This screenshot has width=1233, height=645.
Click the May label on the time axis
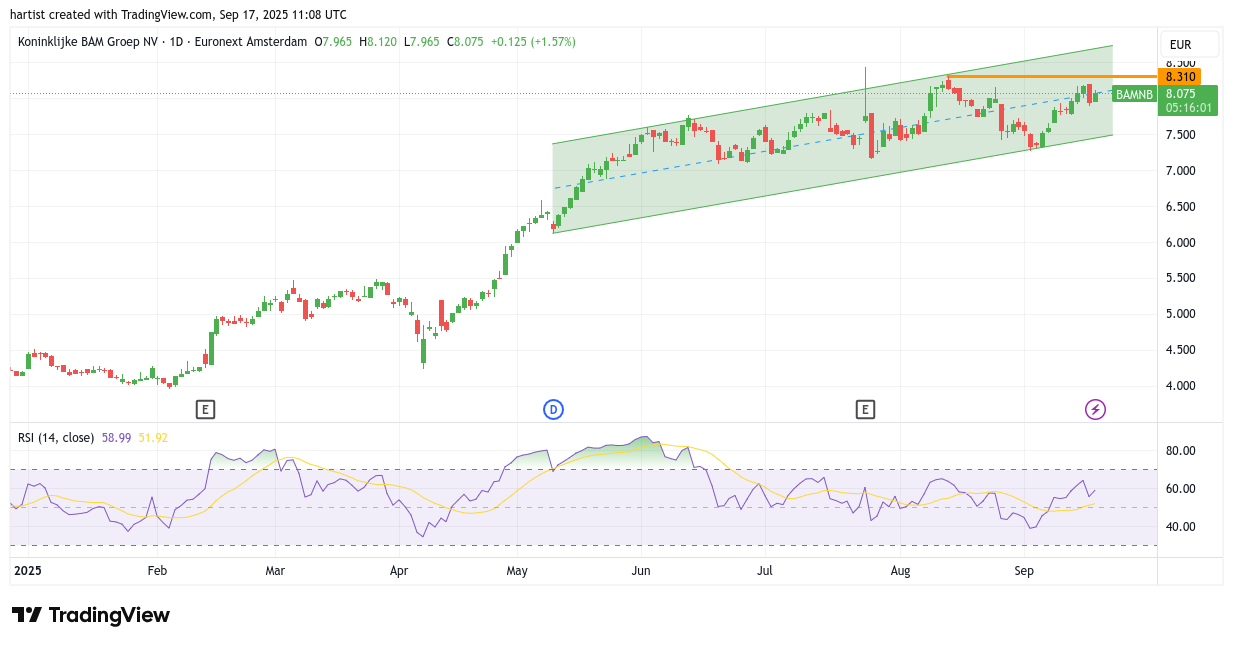click(517, 571)
